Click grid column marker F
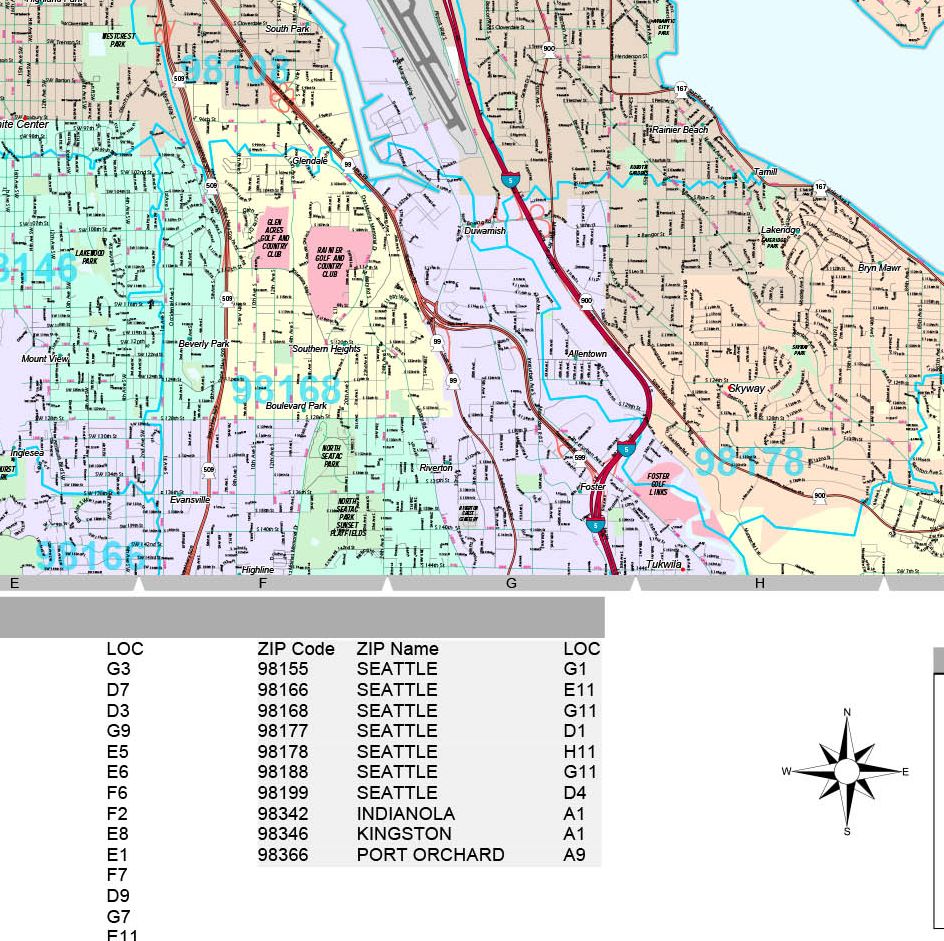 click(x=262, y=583)
